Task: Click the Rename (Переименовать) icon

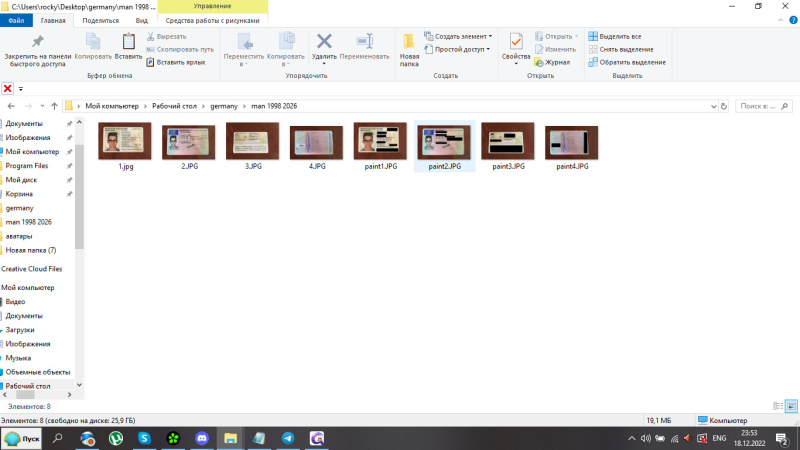Action: pos(364,42)
